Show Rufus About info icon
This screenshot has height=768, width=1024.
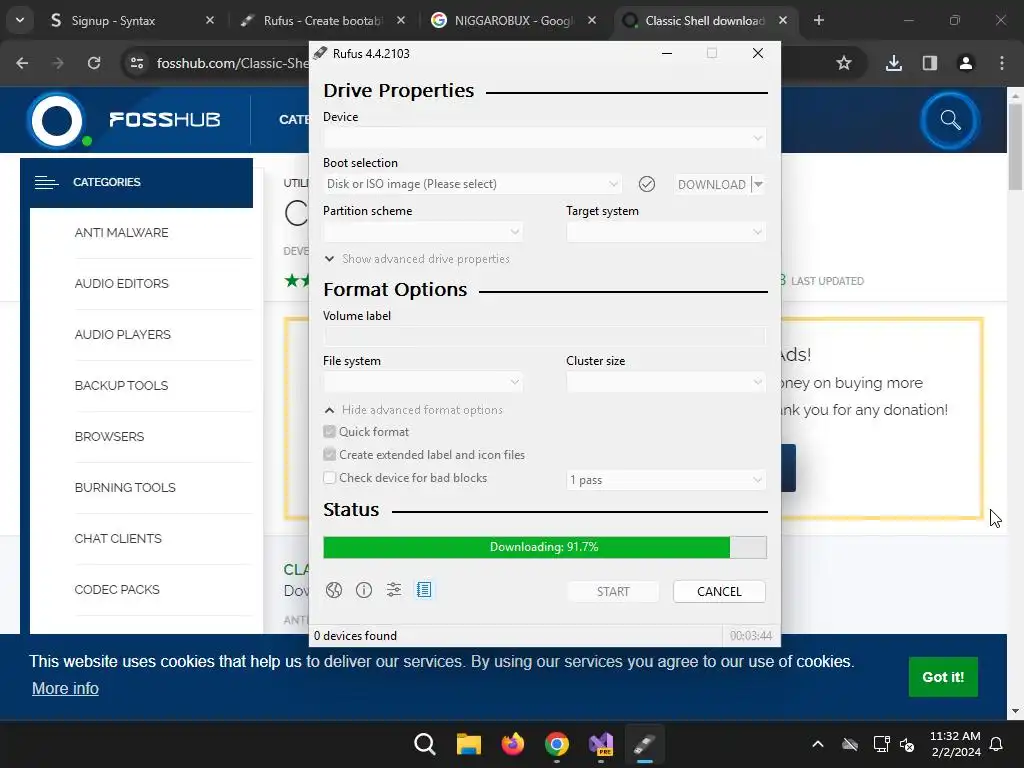[x=364, y=590]
